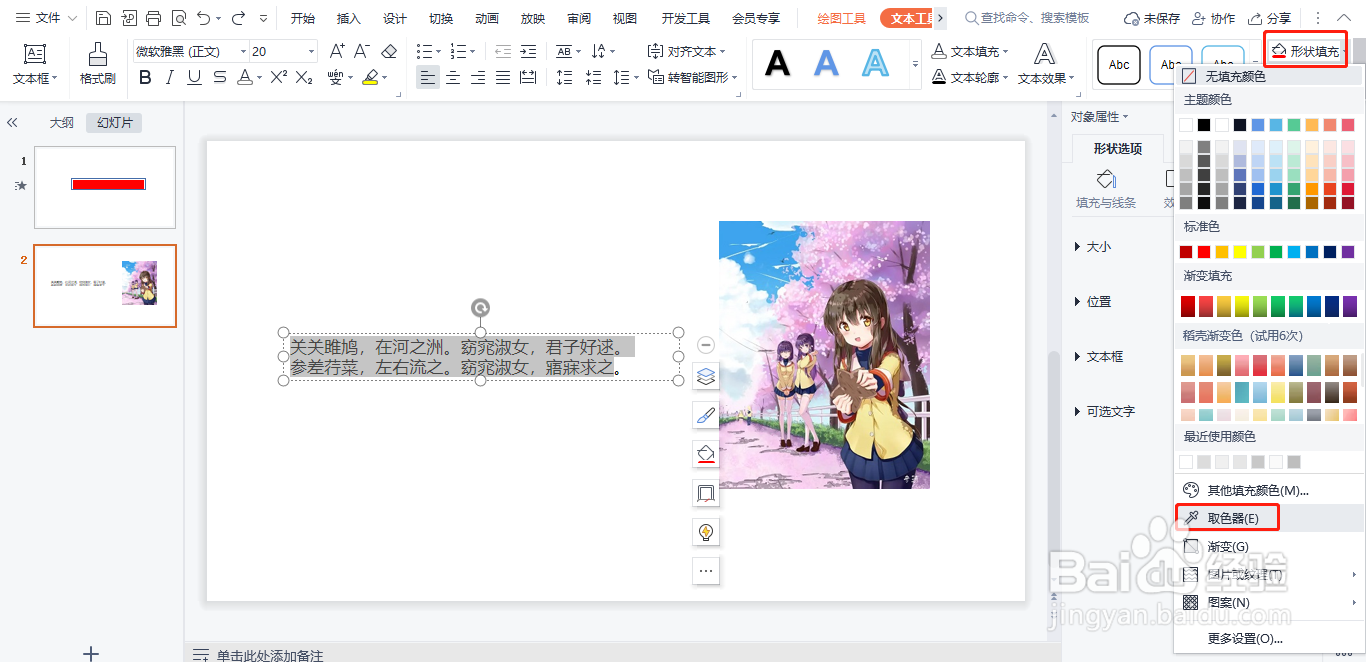Click the lightbulb suggestion icon
1366x662 pixels.
point(706,532)
